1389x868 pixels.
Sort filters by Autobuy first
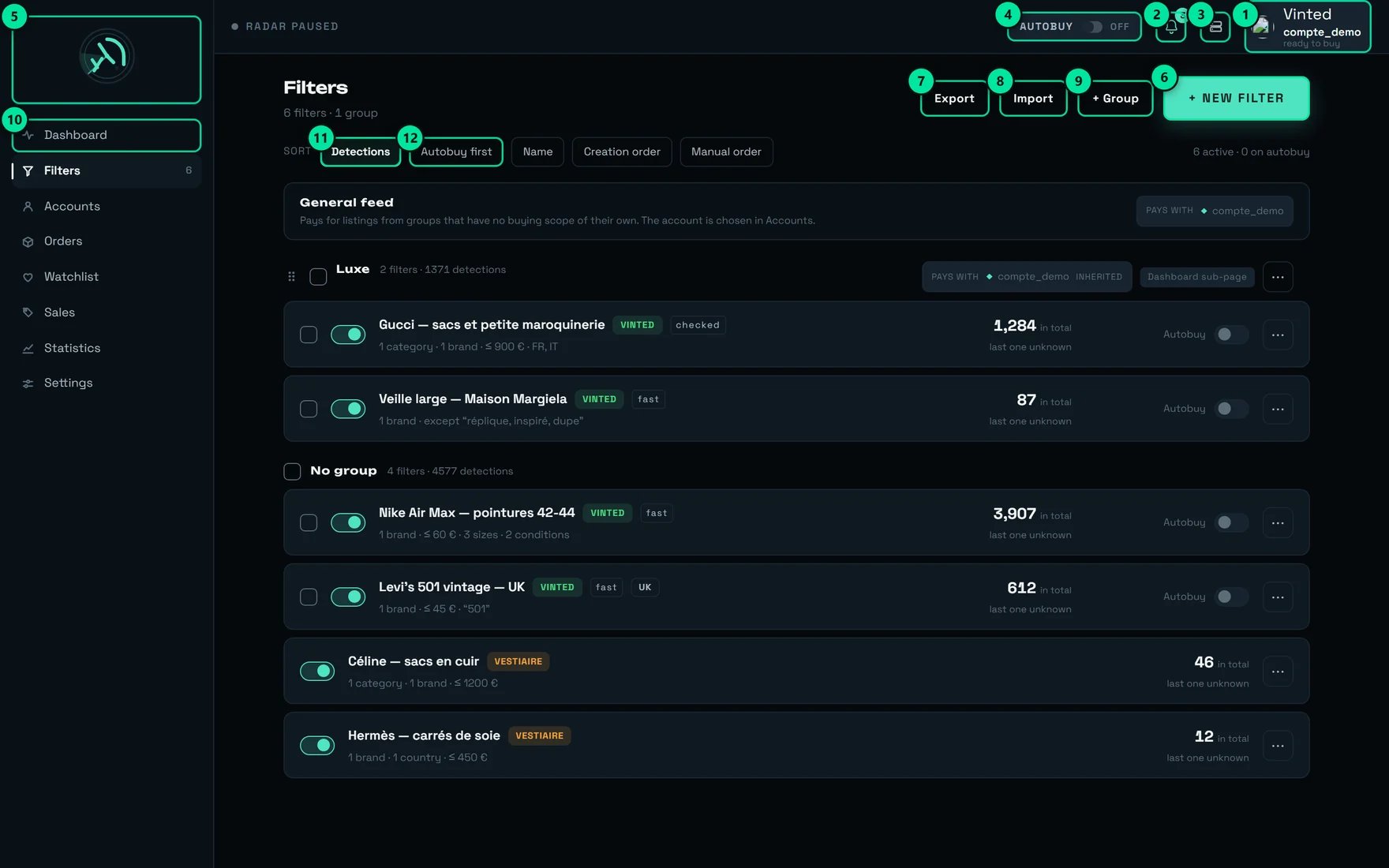(x=456, y=152)
